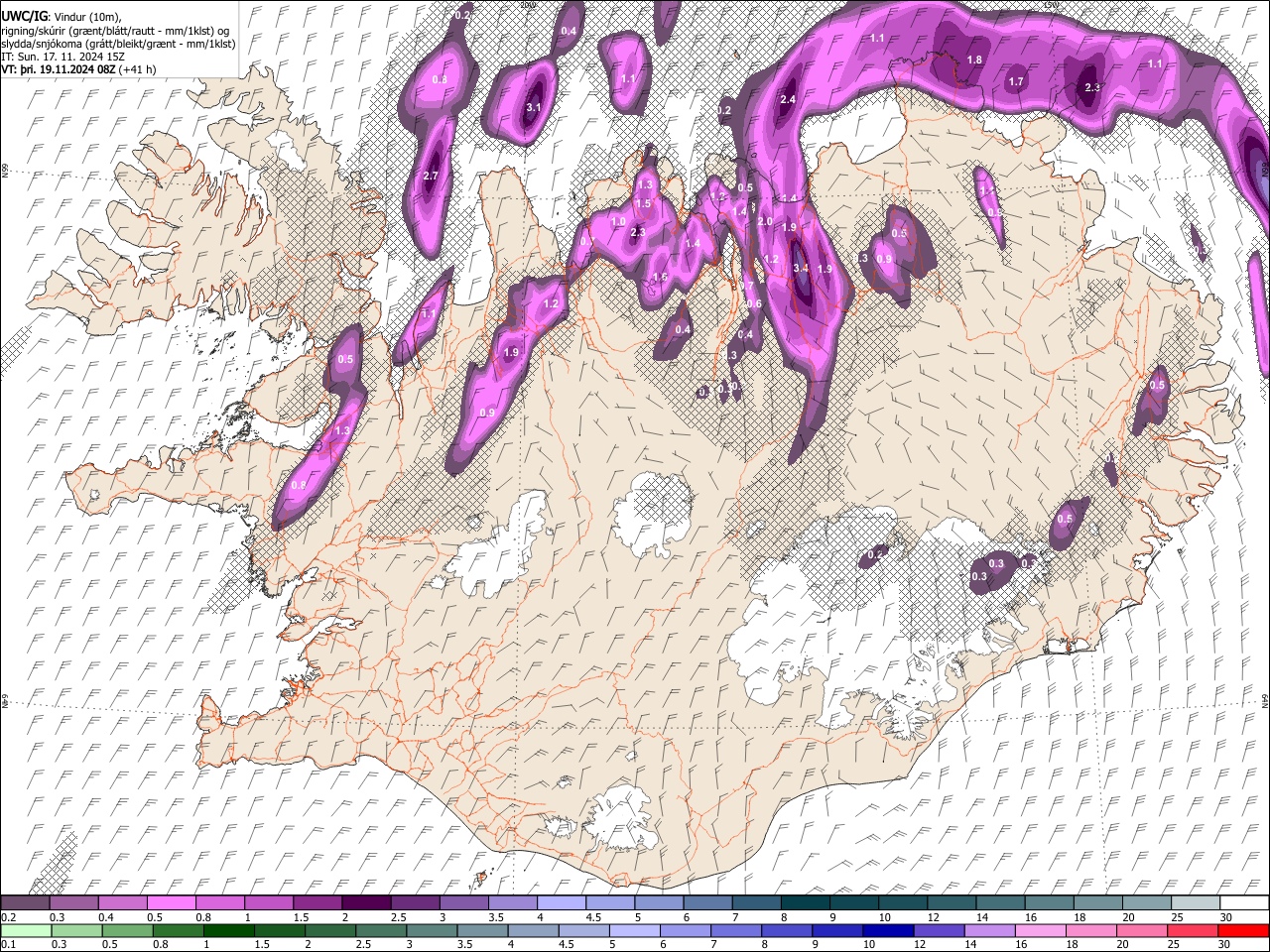This screenshot has height=952, width=1270.
Task: Pick the dark teal upper swatch labeled 8
Action: click(805, 902)
